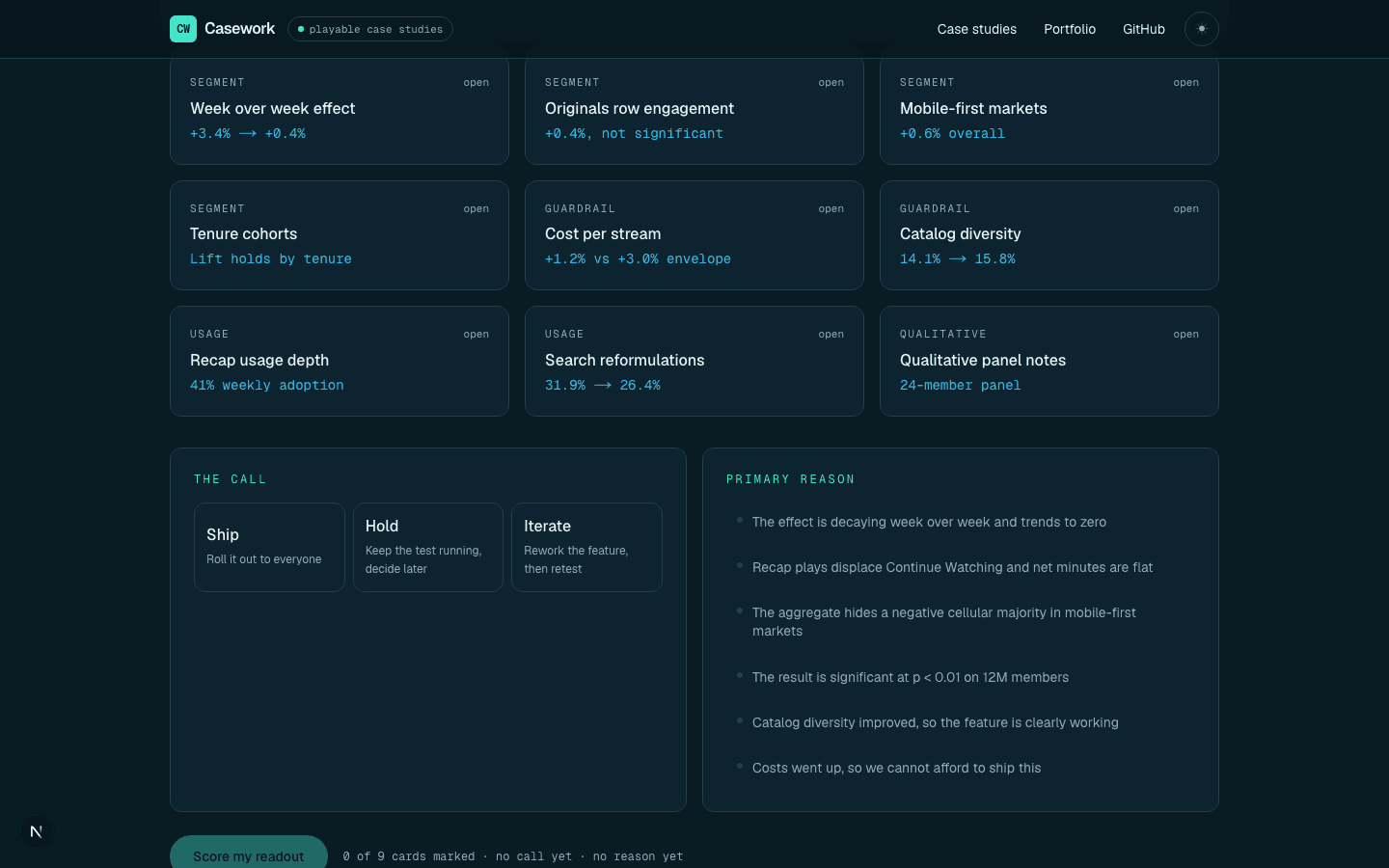The width and height of the screenshot is (1389, 868).
Task: Select reason: Catalog diversity improved
Action: (961, 722)
